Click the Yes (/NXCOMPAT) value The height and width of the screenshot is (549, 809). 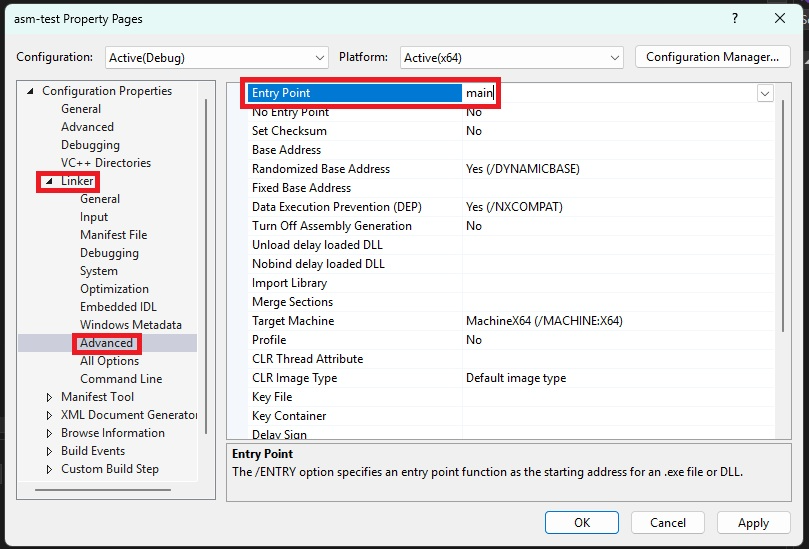(x=514, y=207)
